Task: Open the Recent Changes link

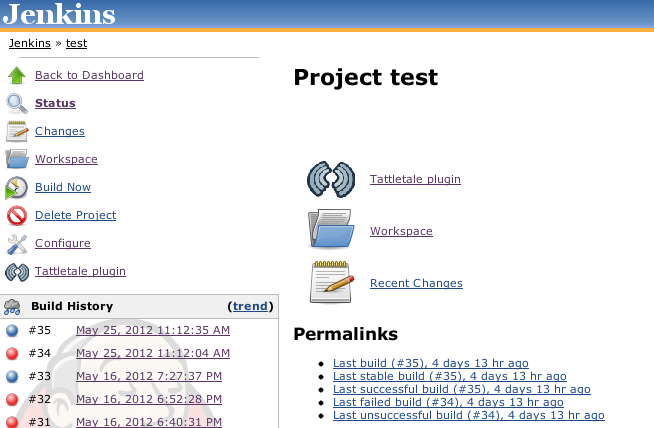Action: (416, 283)
